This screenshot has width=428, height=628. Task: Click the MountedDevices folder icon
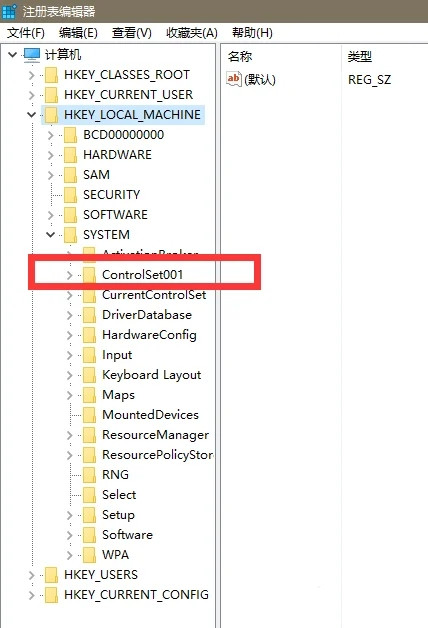tap(89, 415)
